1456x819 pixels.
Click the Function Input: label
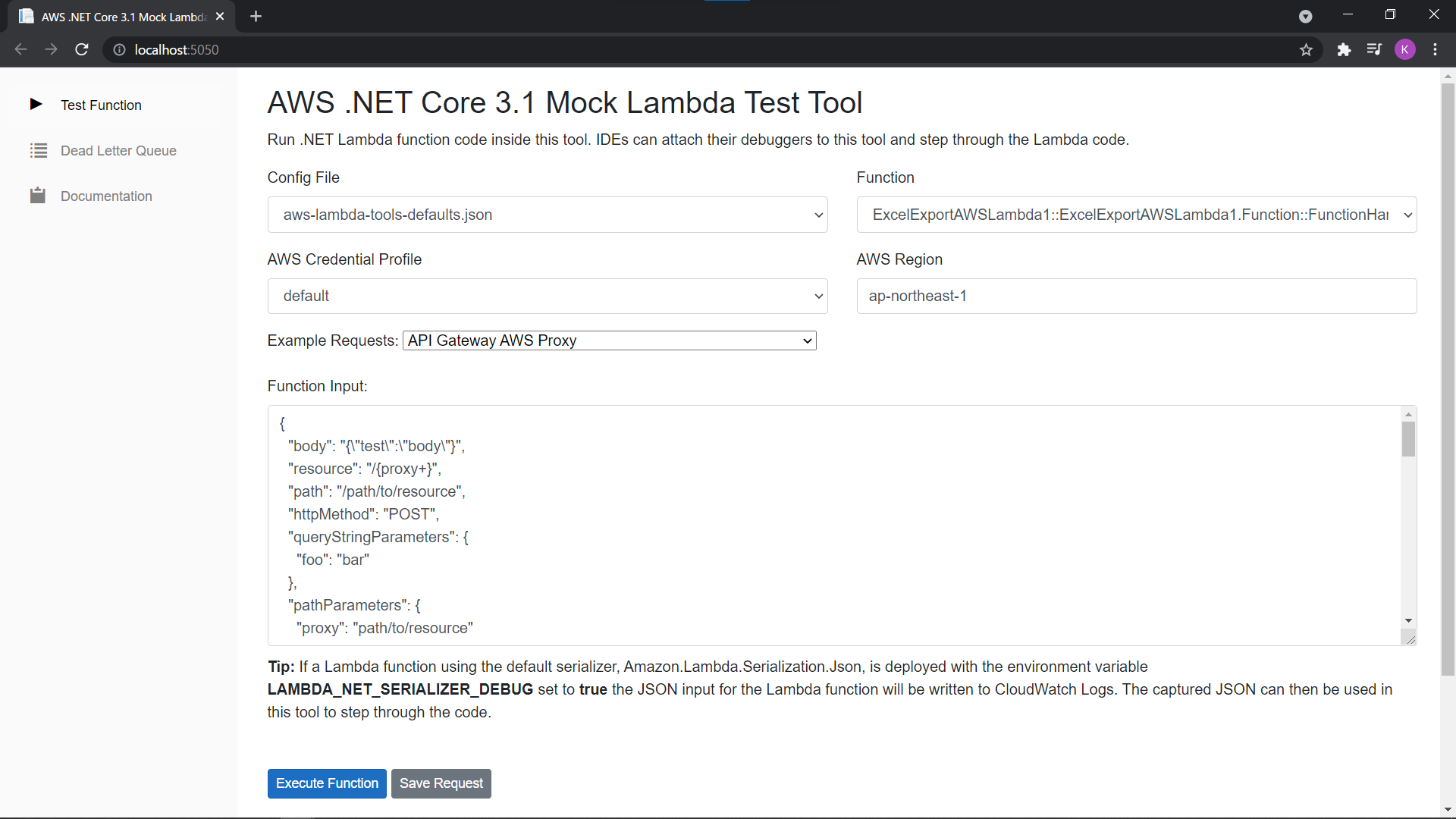317,386
